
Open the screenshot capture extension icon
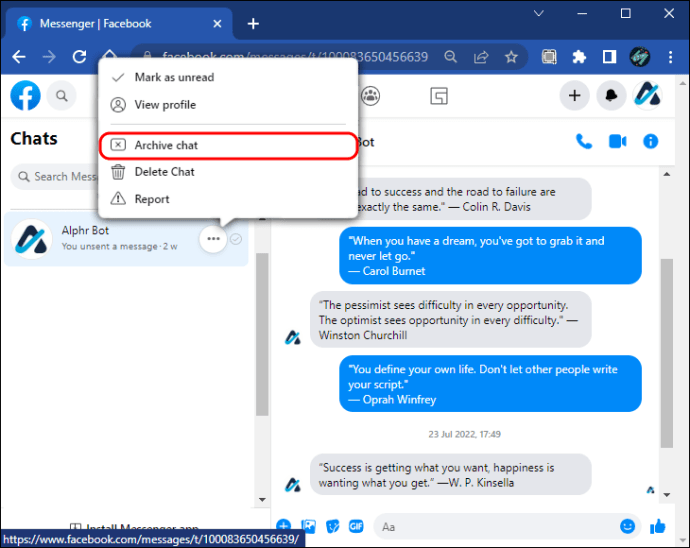[549, 57]
